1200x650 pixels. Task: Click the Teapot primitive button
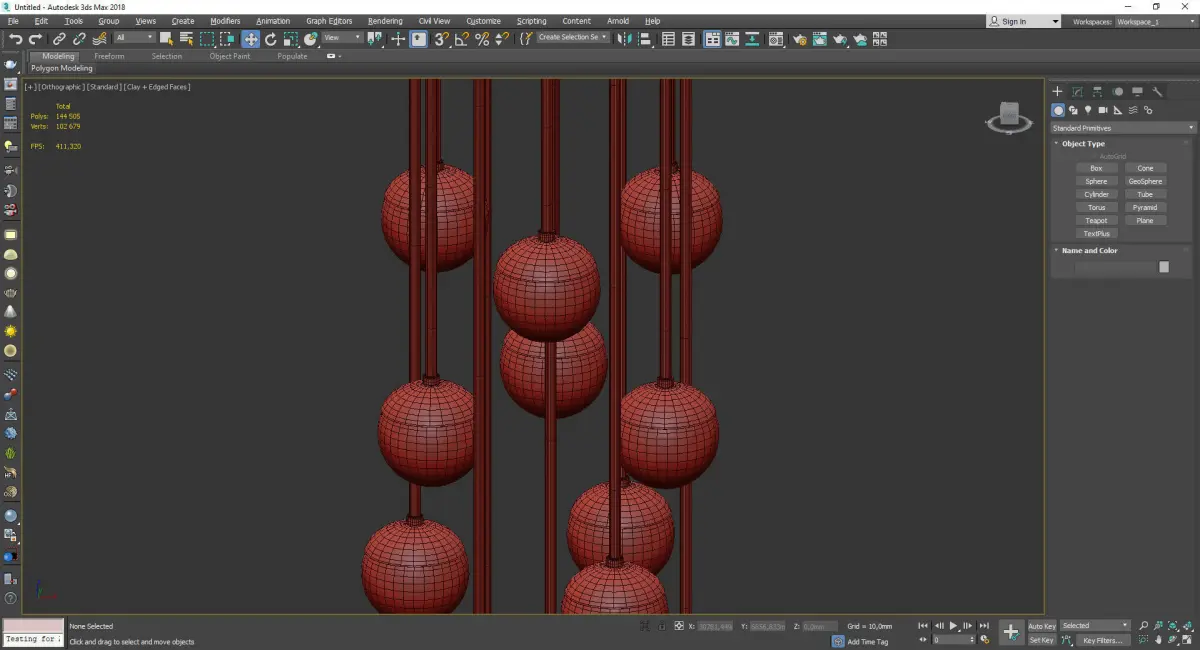click(1096, 220)
